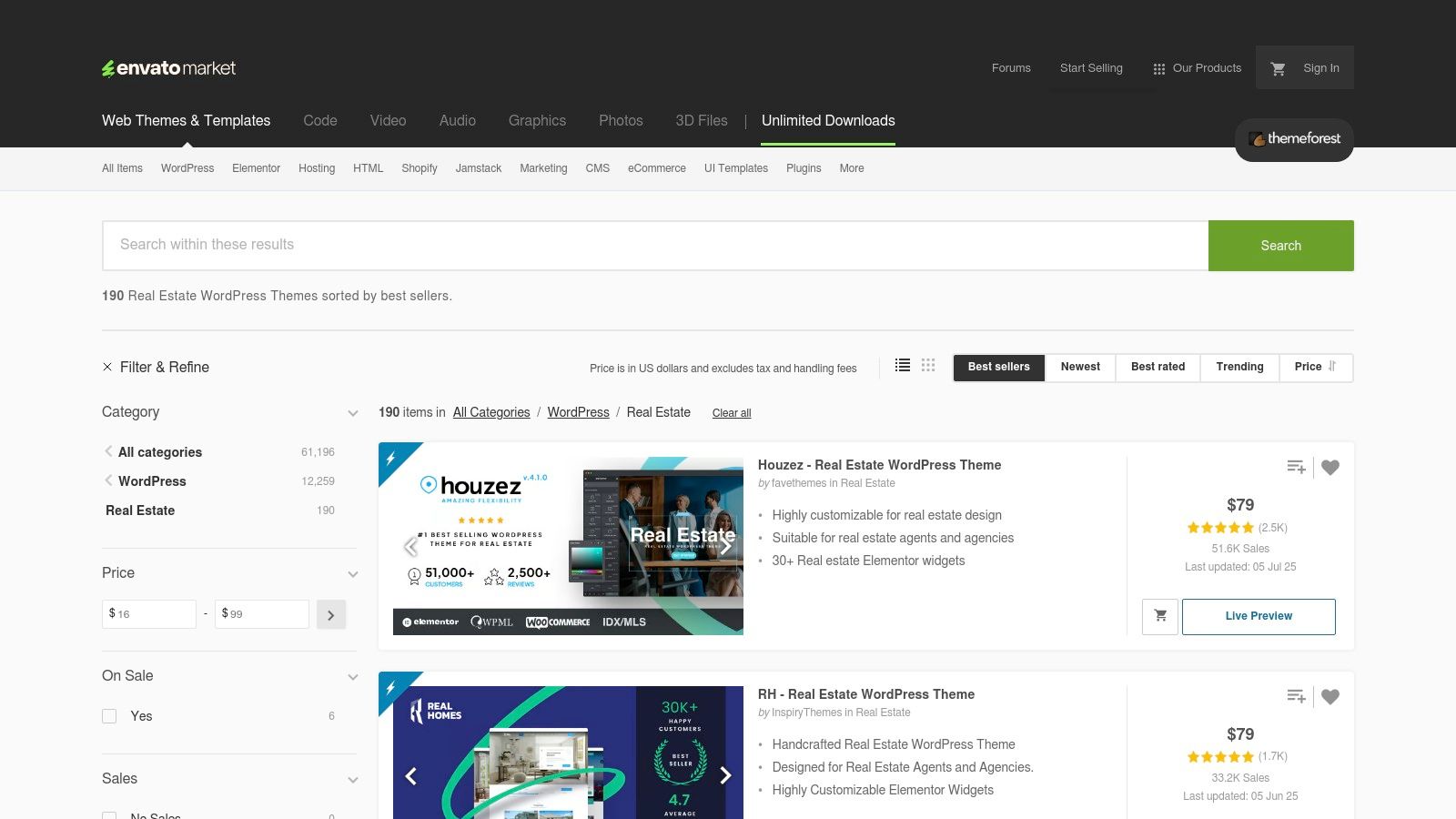Screen dimensions: 1456x819
Task: Open the RH Real Estate theme title
Action: click(x=866, y=694)
